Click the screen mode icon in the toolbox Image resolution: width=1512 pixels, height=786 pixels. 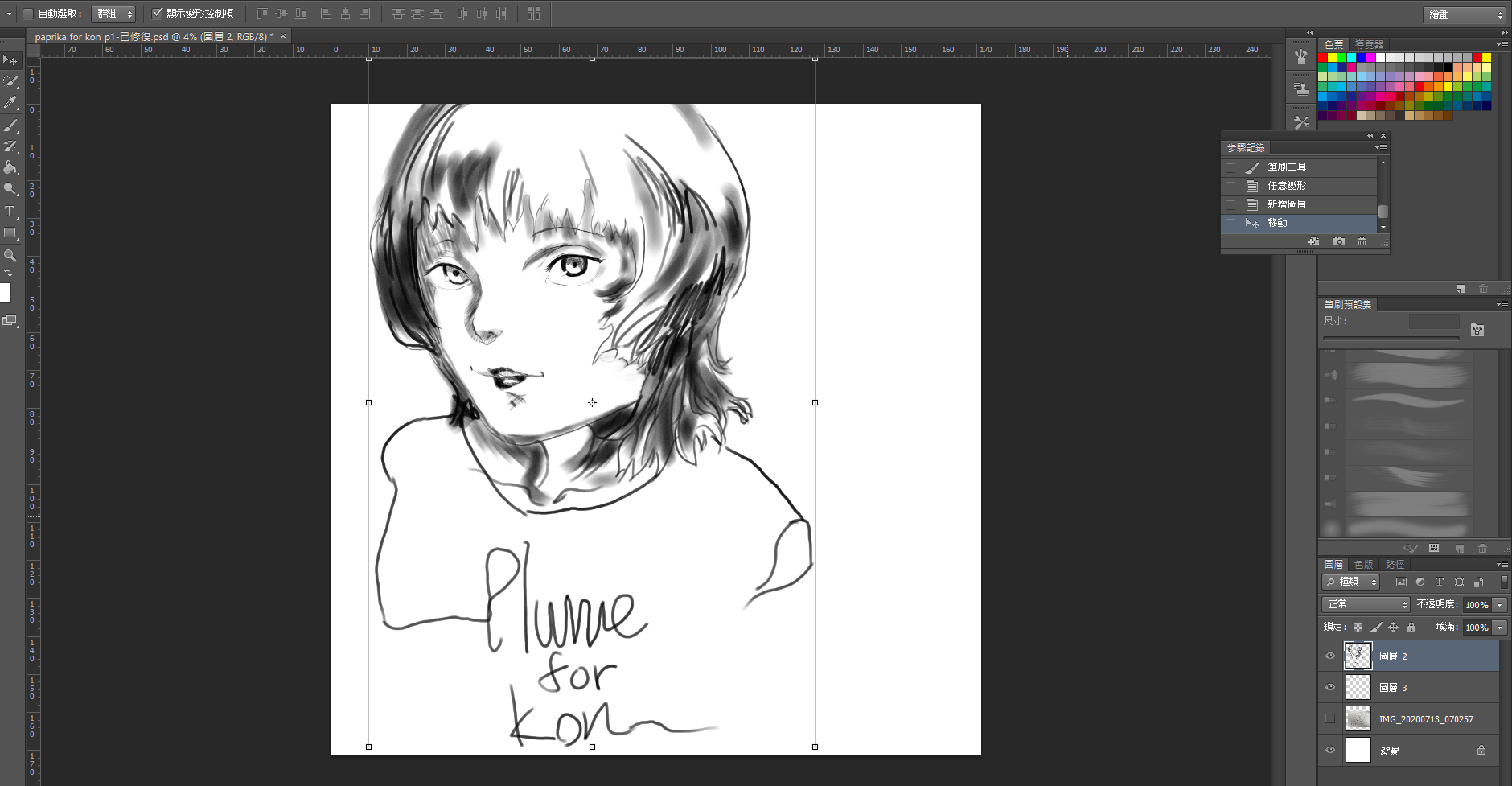coord(10,320)
